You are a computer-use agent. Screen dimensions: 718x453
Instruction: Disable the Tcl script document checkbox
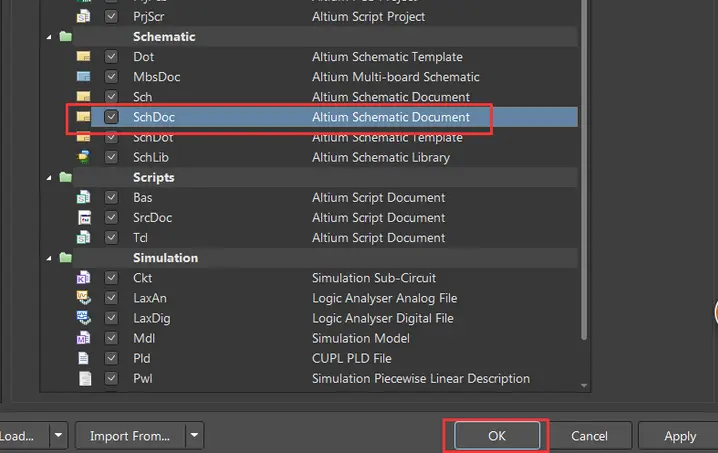coord(111,237)
